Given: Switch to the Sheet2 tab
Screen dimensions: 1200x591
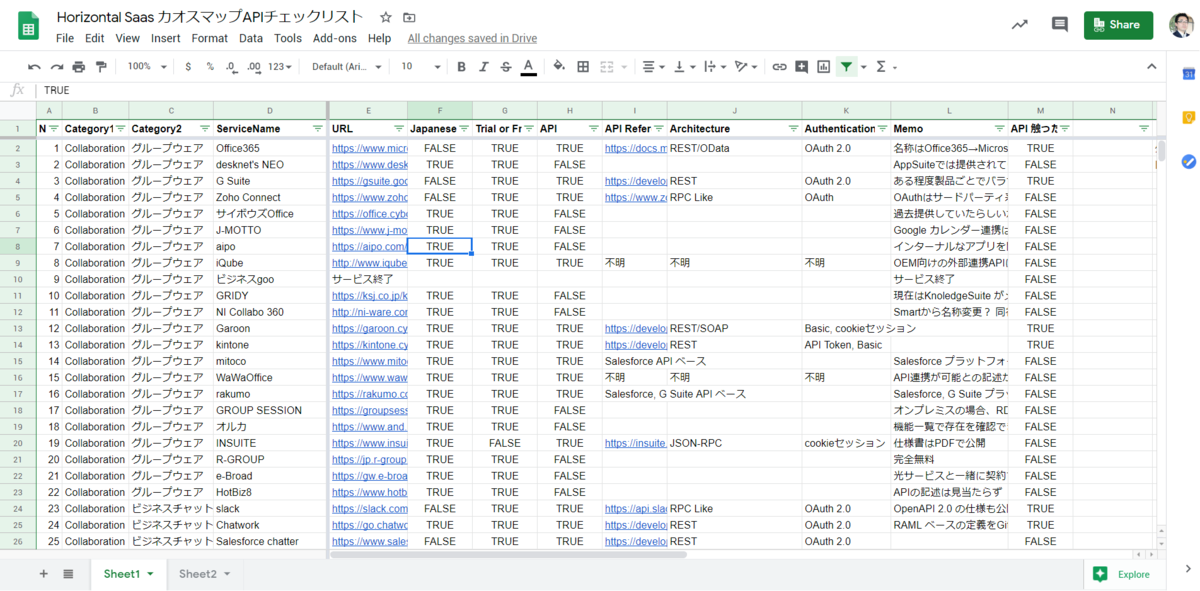Looking at the screenshot, I should click(x=205, y=574).
